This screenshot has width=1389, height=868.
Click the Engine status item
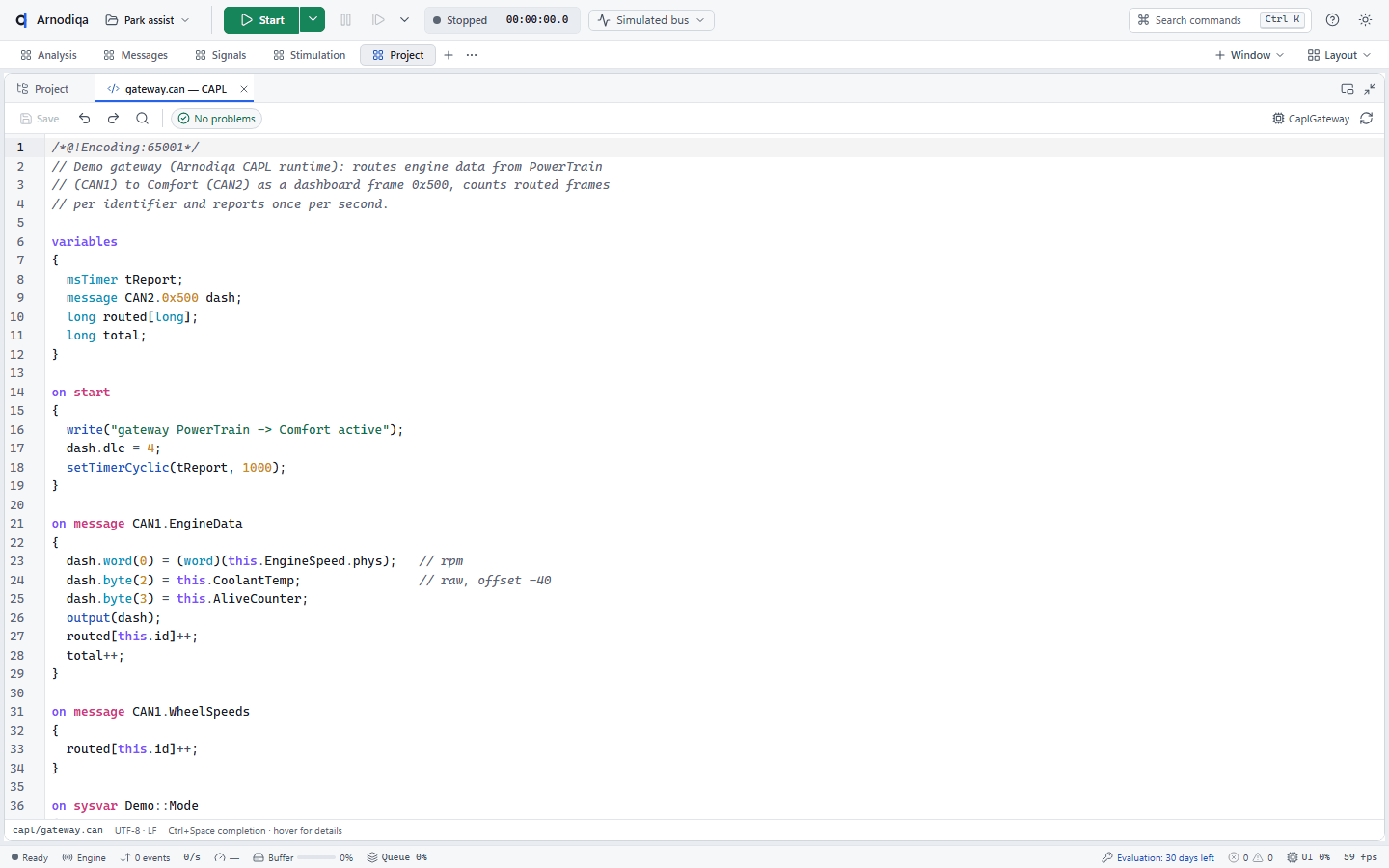pos(84,857)
